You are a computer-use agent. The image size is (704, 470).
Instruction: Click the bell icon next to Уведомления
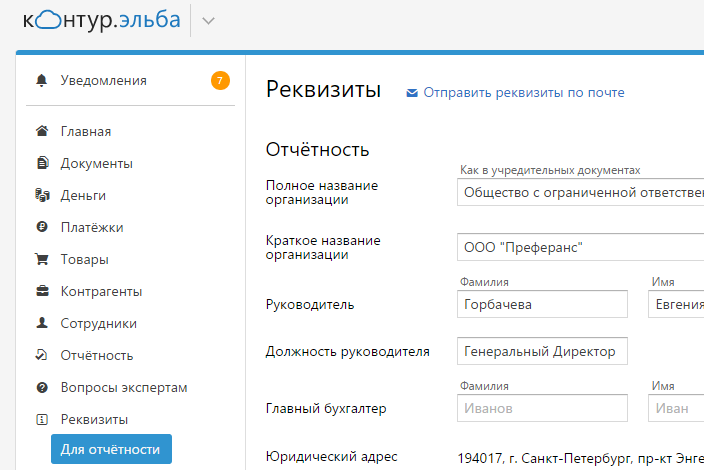pyautogui.click(x=41, y=80)
